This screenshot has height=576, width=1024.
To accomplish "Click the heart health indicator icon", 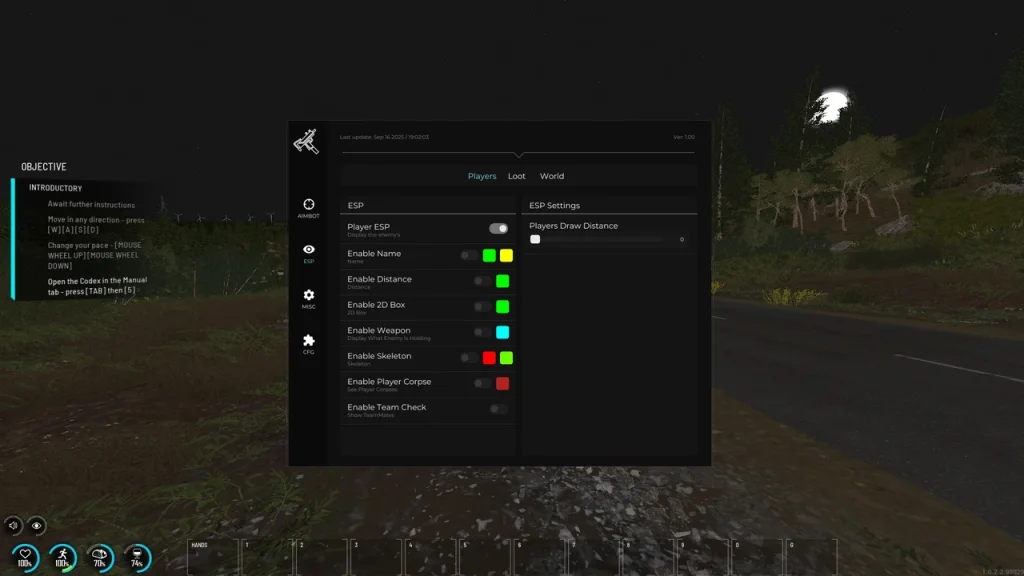I will tap(25, 557).
